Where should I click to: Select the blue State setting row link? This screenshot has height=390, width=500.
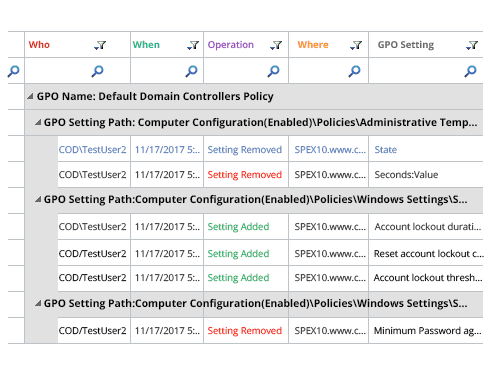point(386,150)
